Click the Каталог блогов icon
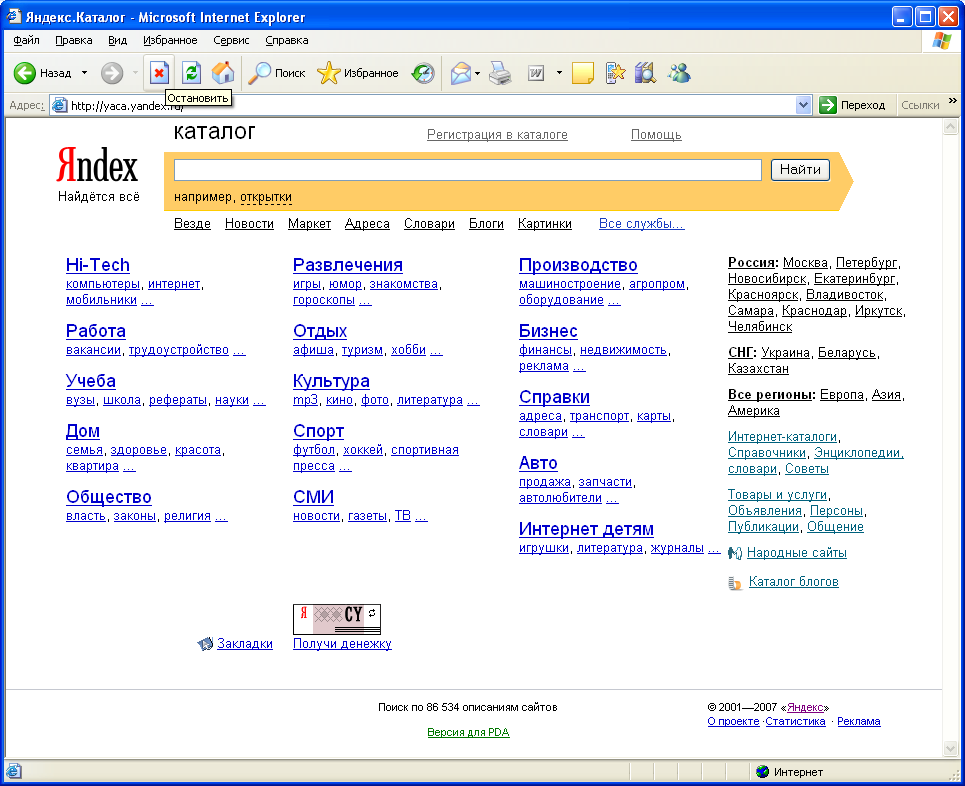This screenshot has width=965, height=786. [735, 582]
